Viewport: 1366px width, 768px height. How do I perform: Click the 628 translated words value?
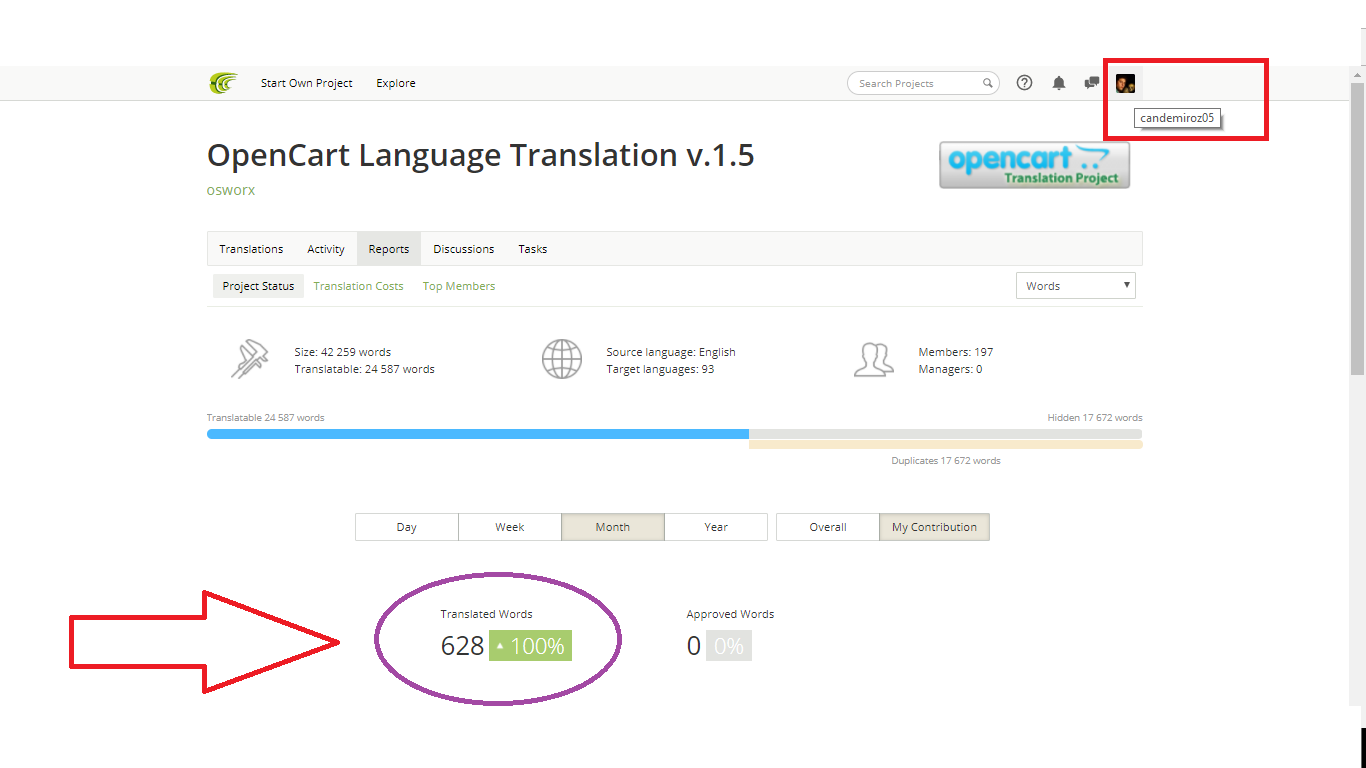click(x=462, y=646)
